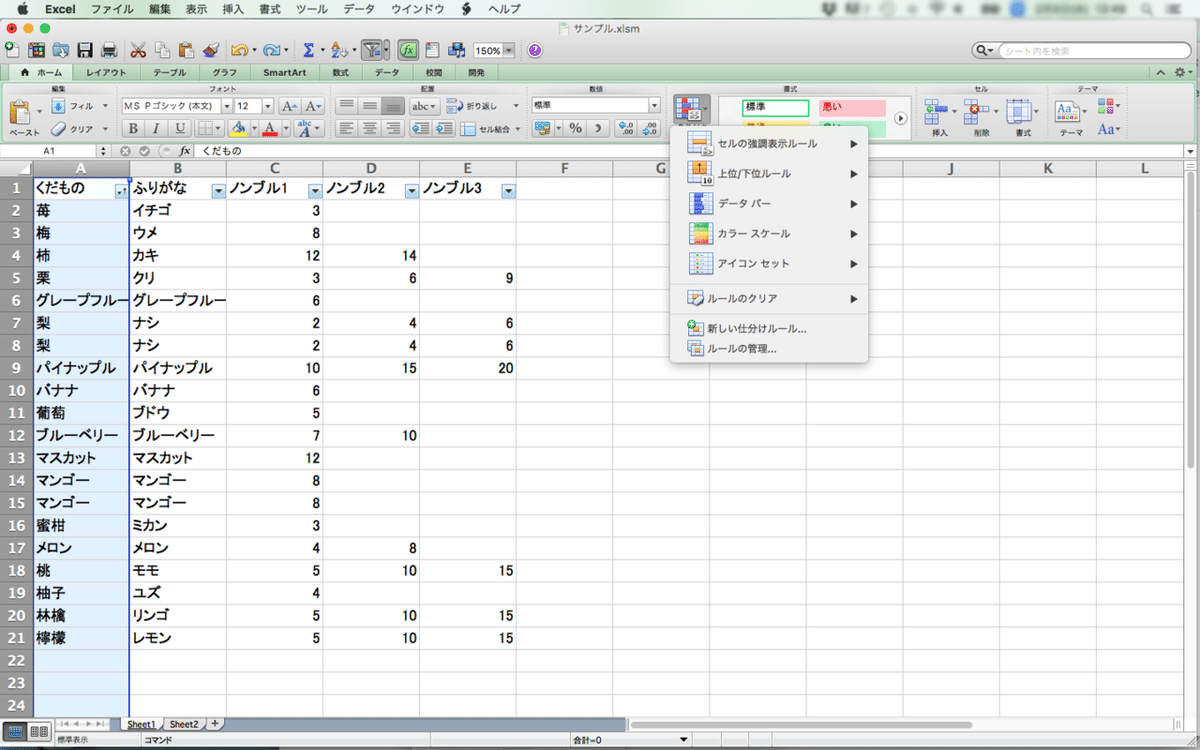Click the AutoSum sigma icon
Image resolution: width=1200 pixels, height=750 pixels.
309,50
